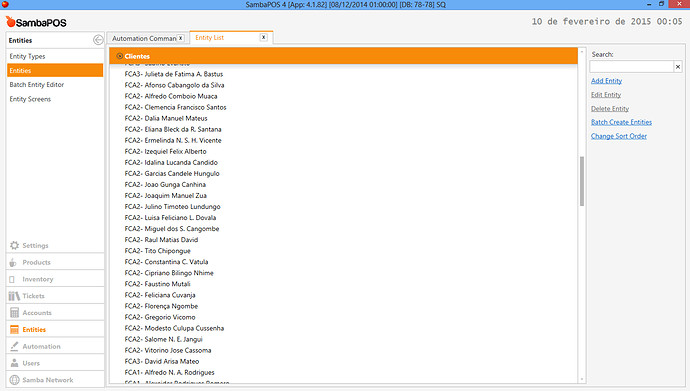This screenshot has width=690, height=391.
Task: Select FCA2- Constantina C. Vatula
Action: 166,262
